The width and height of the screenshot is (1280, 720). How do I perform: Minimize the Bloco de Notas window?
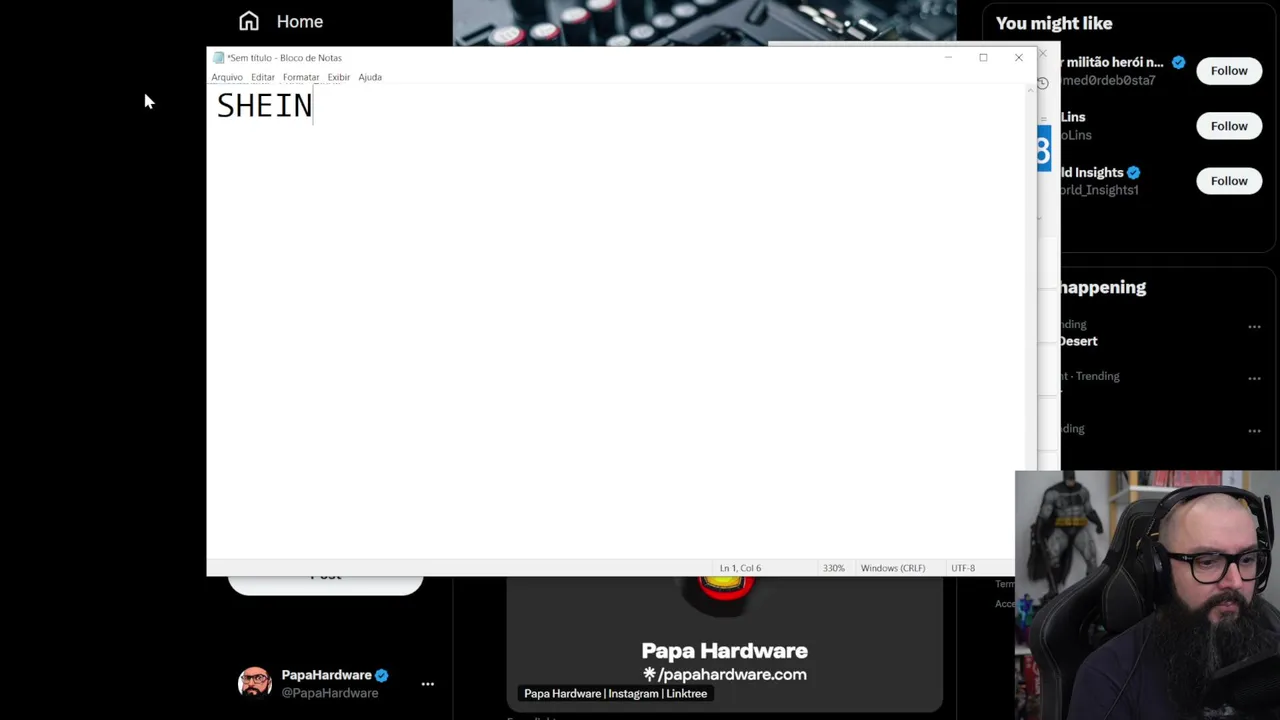tap(948, 58)
